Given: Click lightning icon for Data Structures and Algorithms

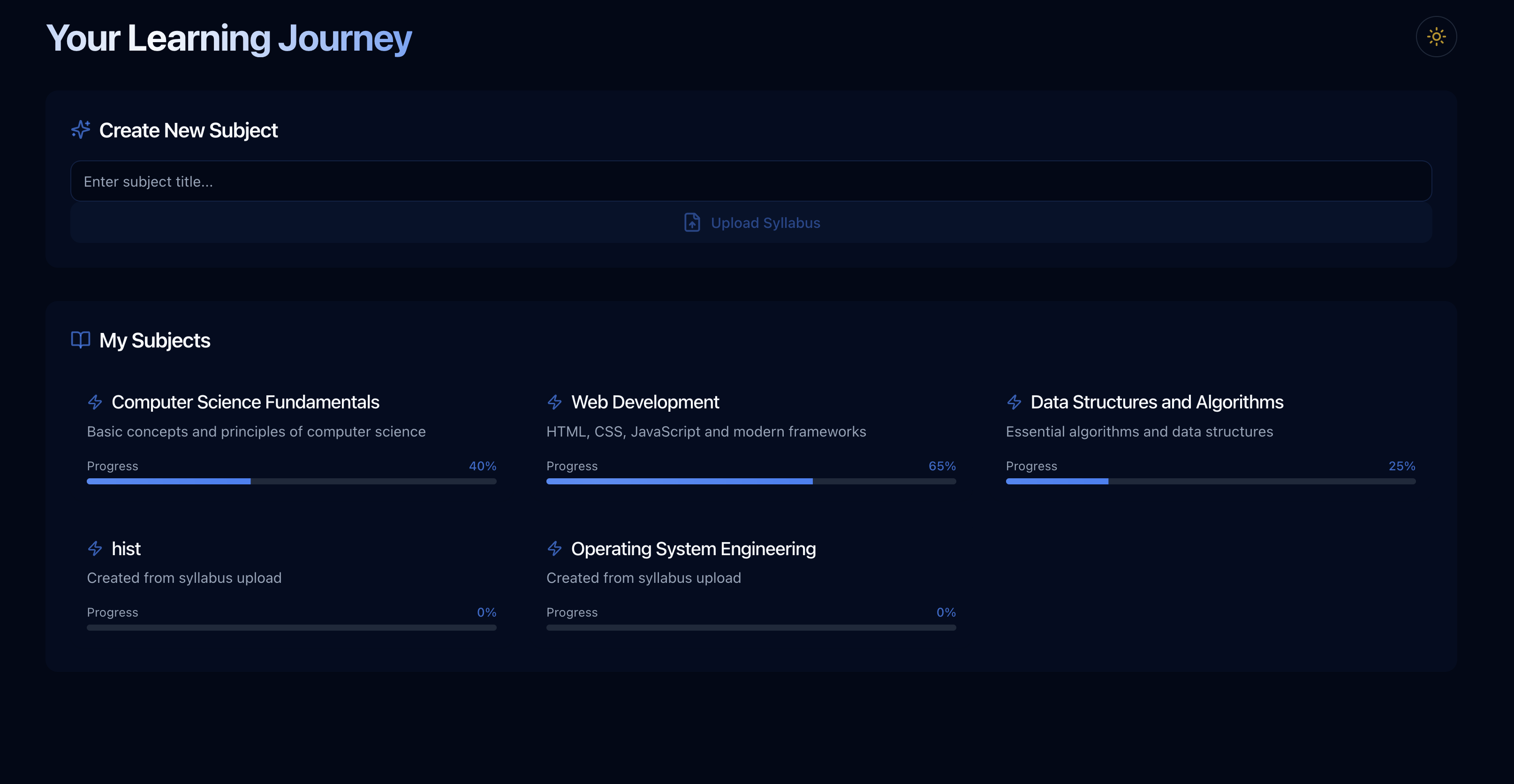Looking at the screenshot, I should (1014, 402).
